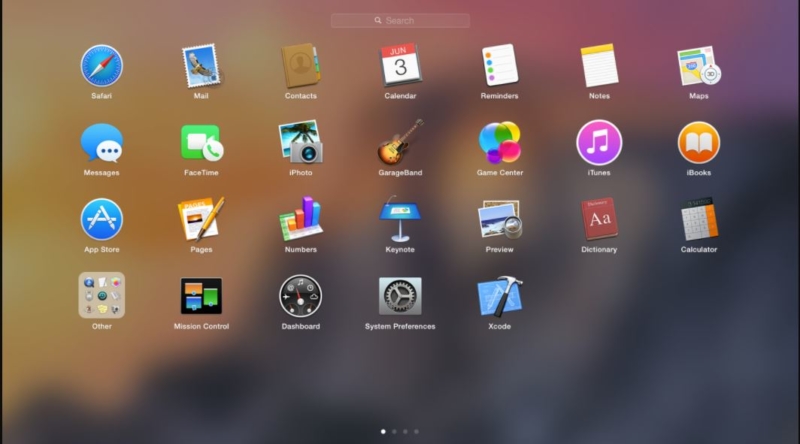
Task: Open the Contacts app
Action: pos(300,66)
